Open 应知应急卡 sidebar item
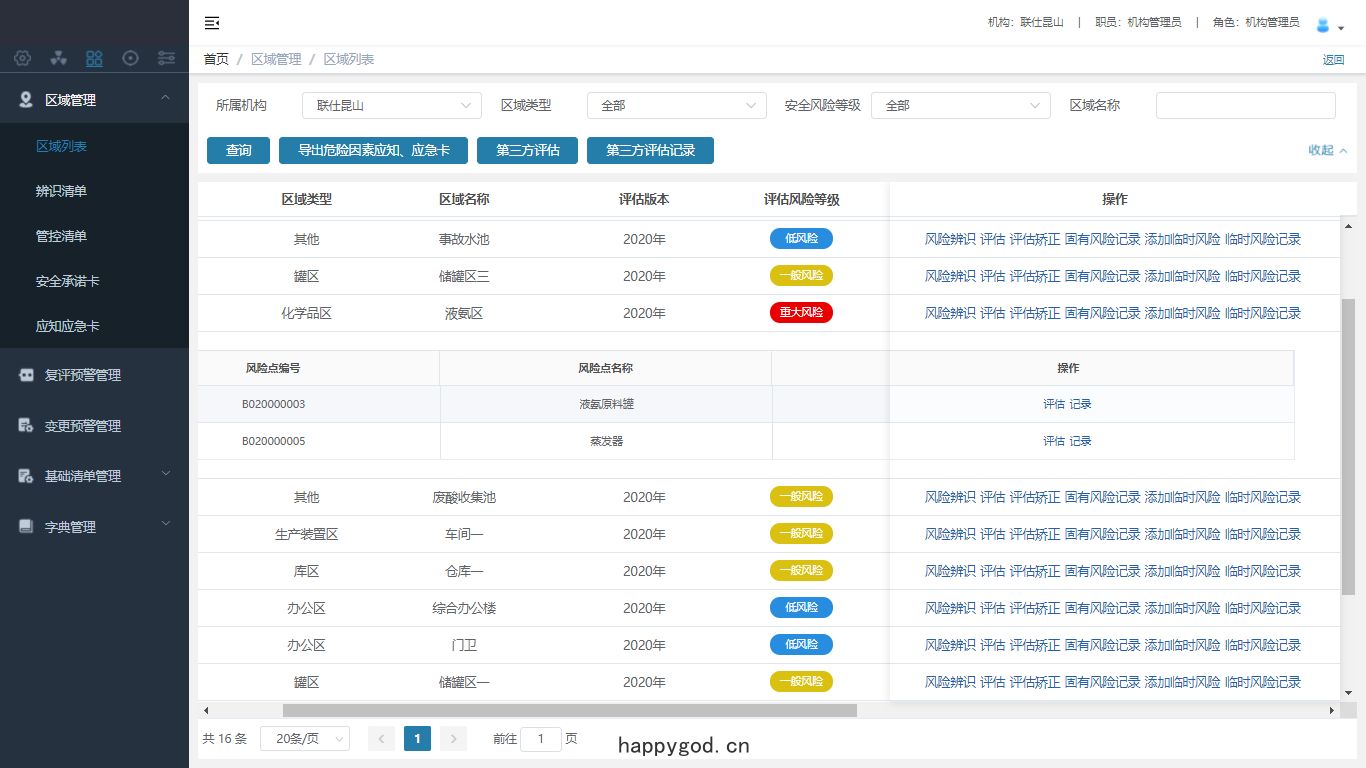 click(67, 326)
